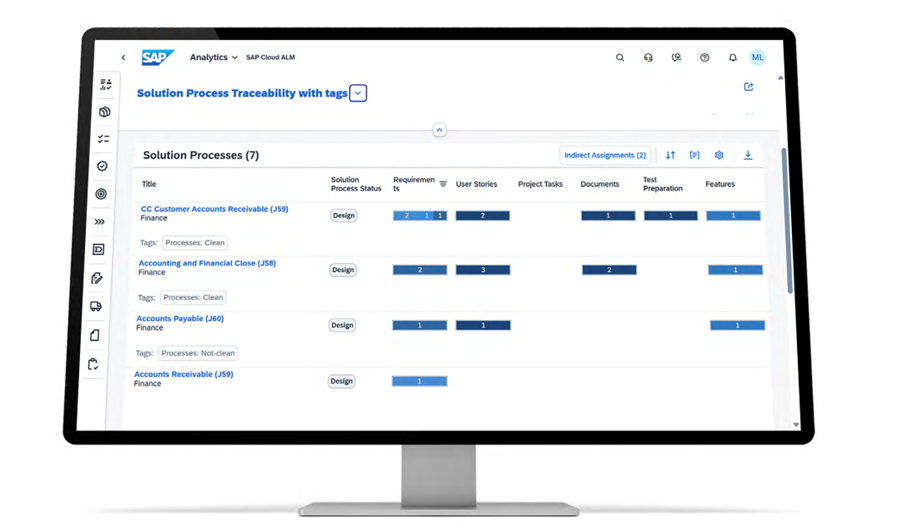
Task: Open the sidebar checklist tasks icon
Action: (x=104, y=139)
